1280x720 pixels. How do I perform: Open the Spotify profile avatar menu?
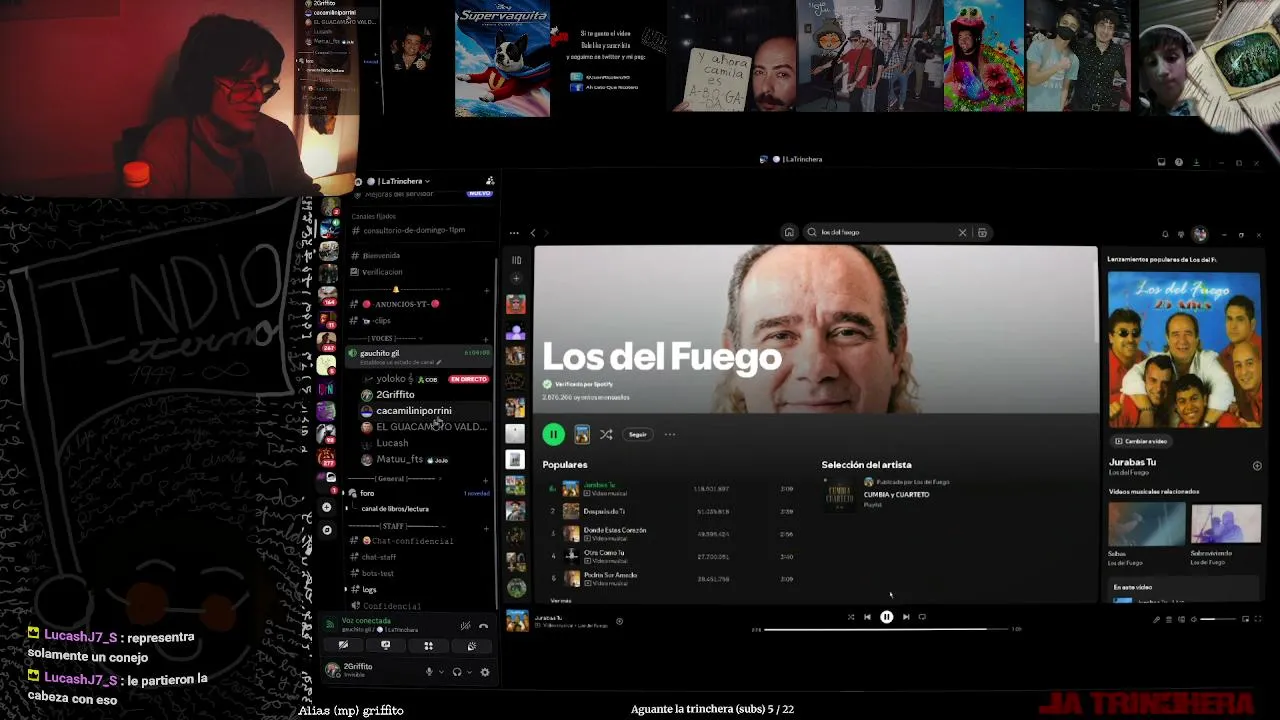(x=1200, y=234)
